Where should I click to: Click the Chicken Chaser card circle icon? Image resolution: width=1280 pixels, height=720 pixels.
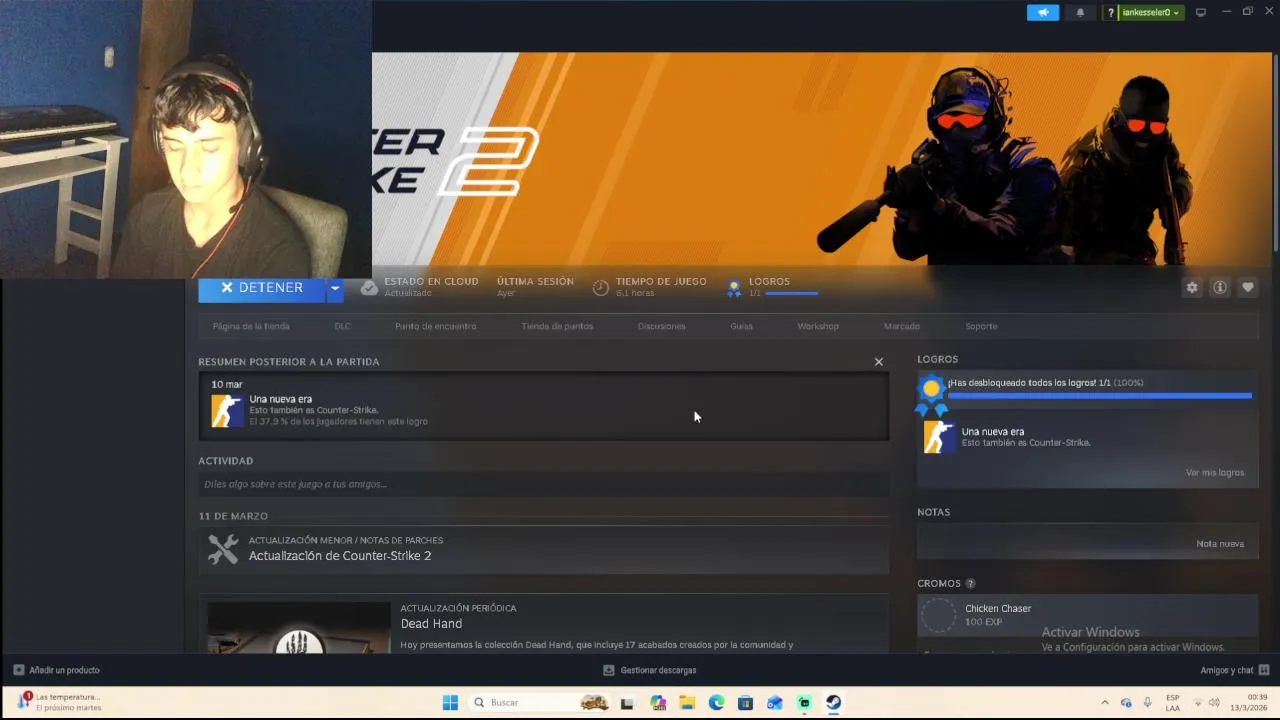pos(938,615)
